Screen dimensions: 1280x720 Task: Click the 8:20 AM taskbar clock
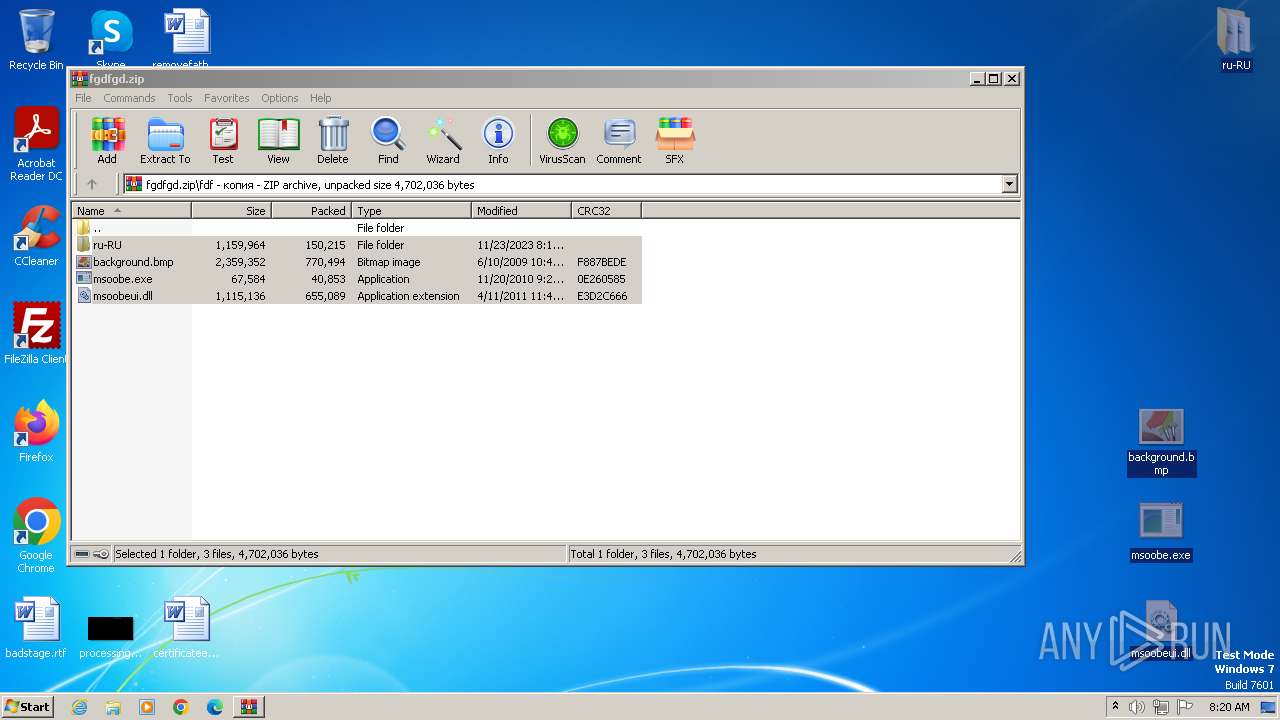click(x=1229, y=707)
